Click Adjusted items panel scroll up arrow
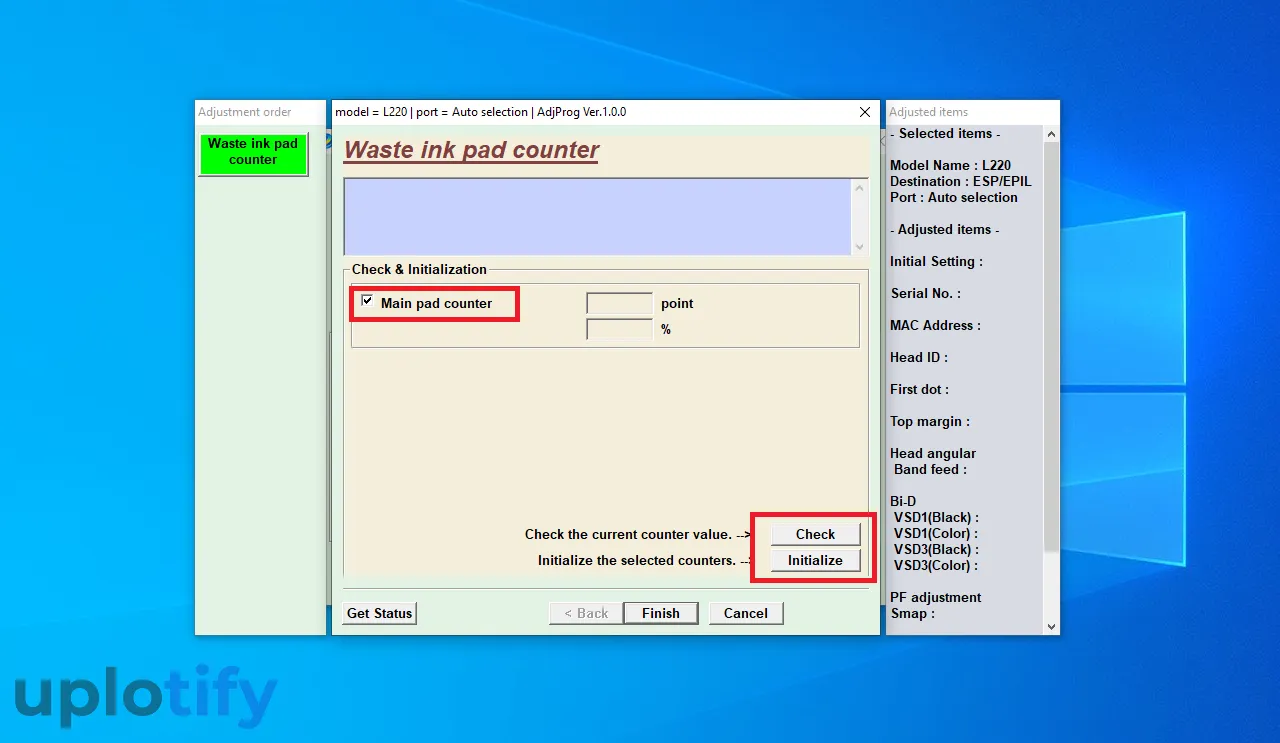The image size is (1280, 743). (1051, 134)
